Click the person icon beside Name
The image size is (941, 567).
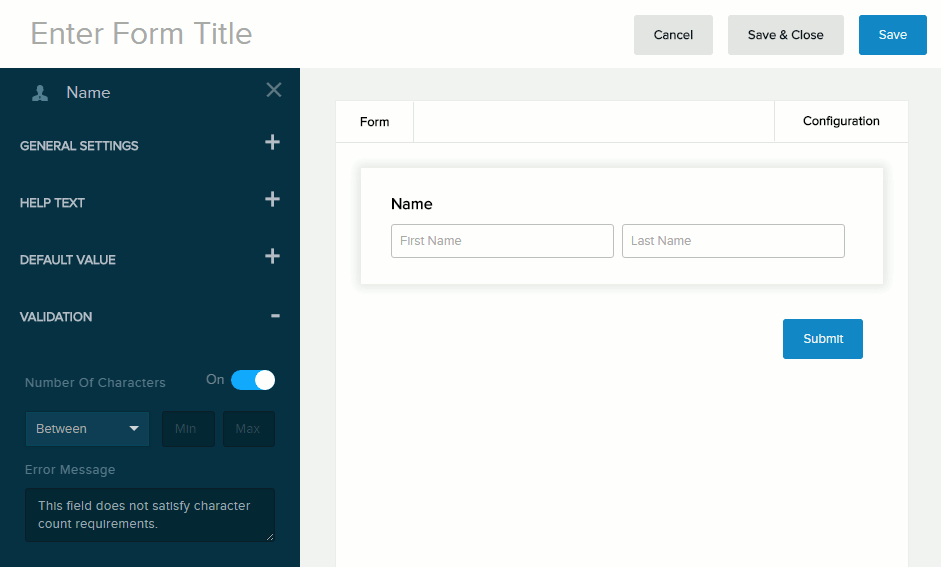[x=40, y=93]
